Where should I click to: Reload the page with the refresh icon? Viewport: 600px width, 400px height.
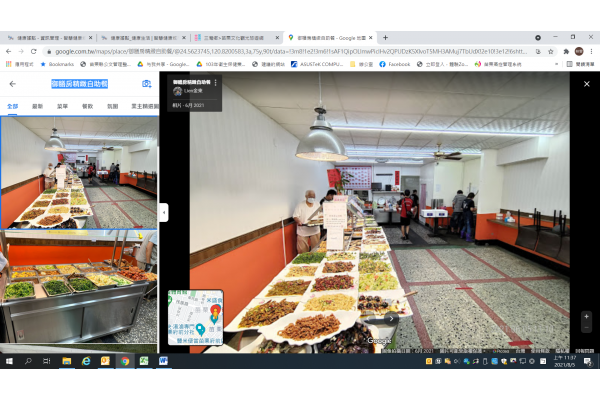(34, 51)
